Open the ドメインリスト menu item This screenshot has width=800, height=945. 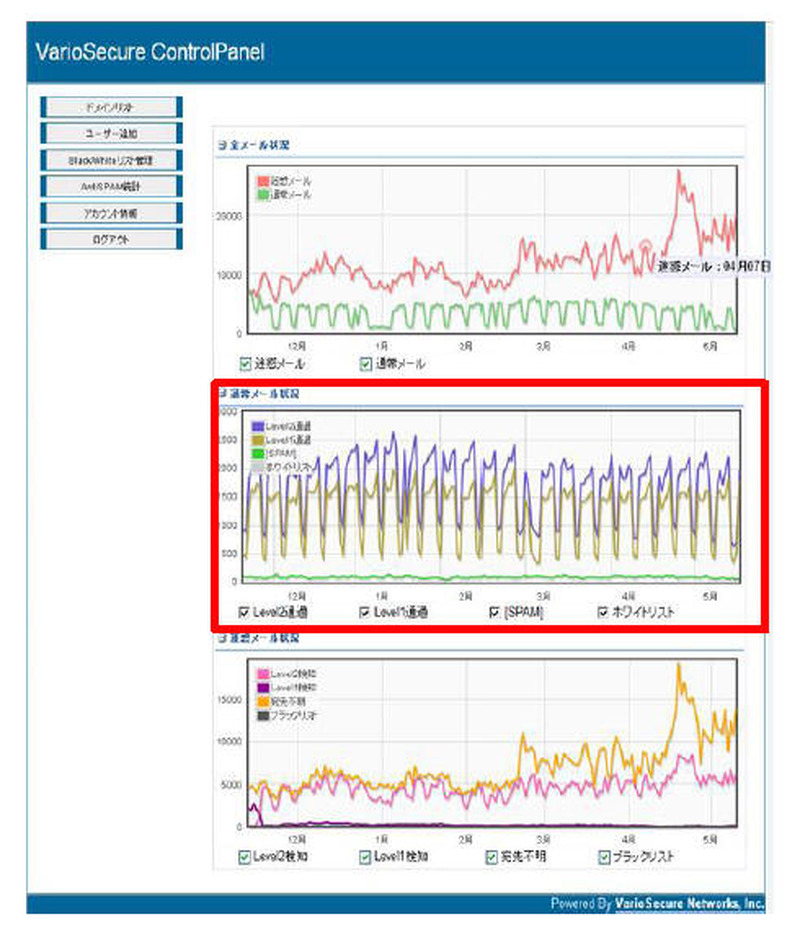[x=111, y=107]
